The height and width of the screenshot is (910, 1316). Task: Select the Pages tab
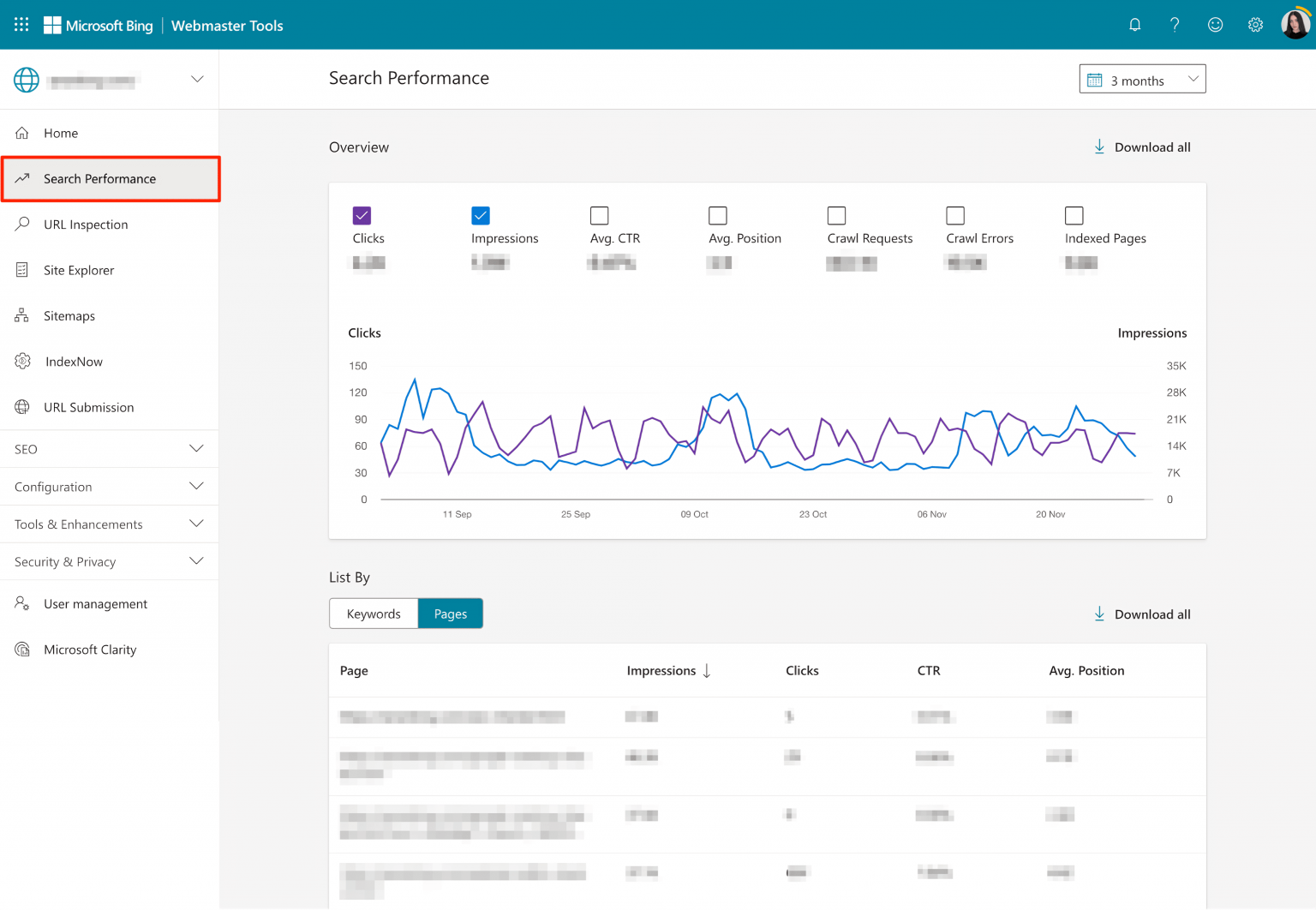click(x=450, y=614)
